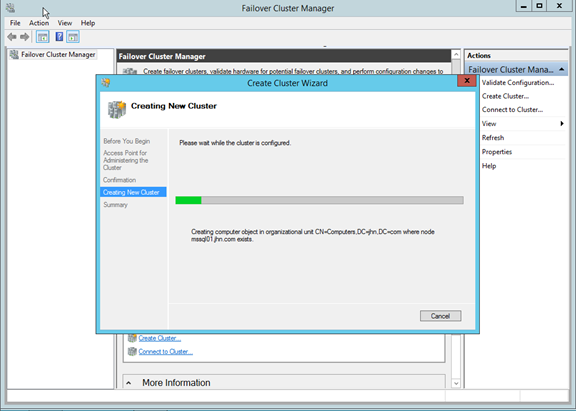Toggle the Show/Hide Action Pane icon
The height and width of the screenshot is (411, 576).
click(x=73, y=37)
